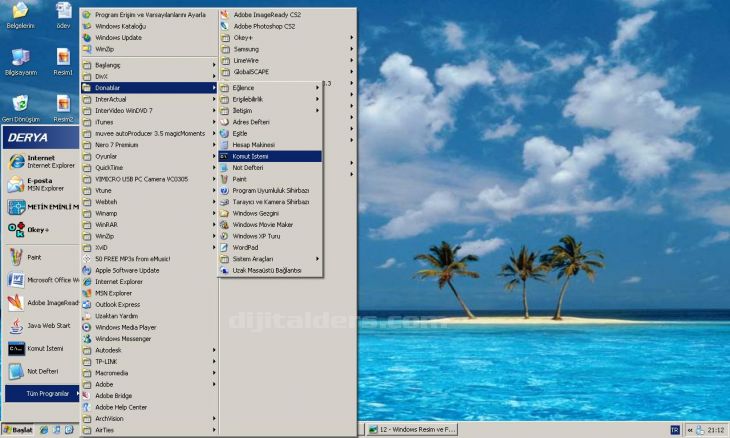Image resolution: width=730 pixels, height=438 pixels.
Task: Click the Uzak Masaüstü Bağlantısı icon
Action: coord(224,270)
